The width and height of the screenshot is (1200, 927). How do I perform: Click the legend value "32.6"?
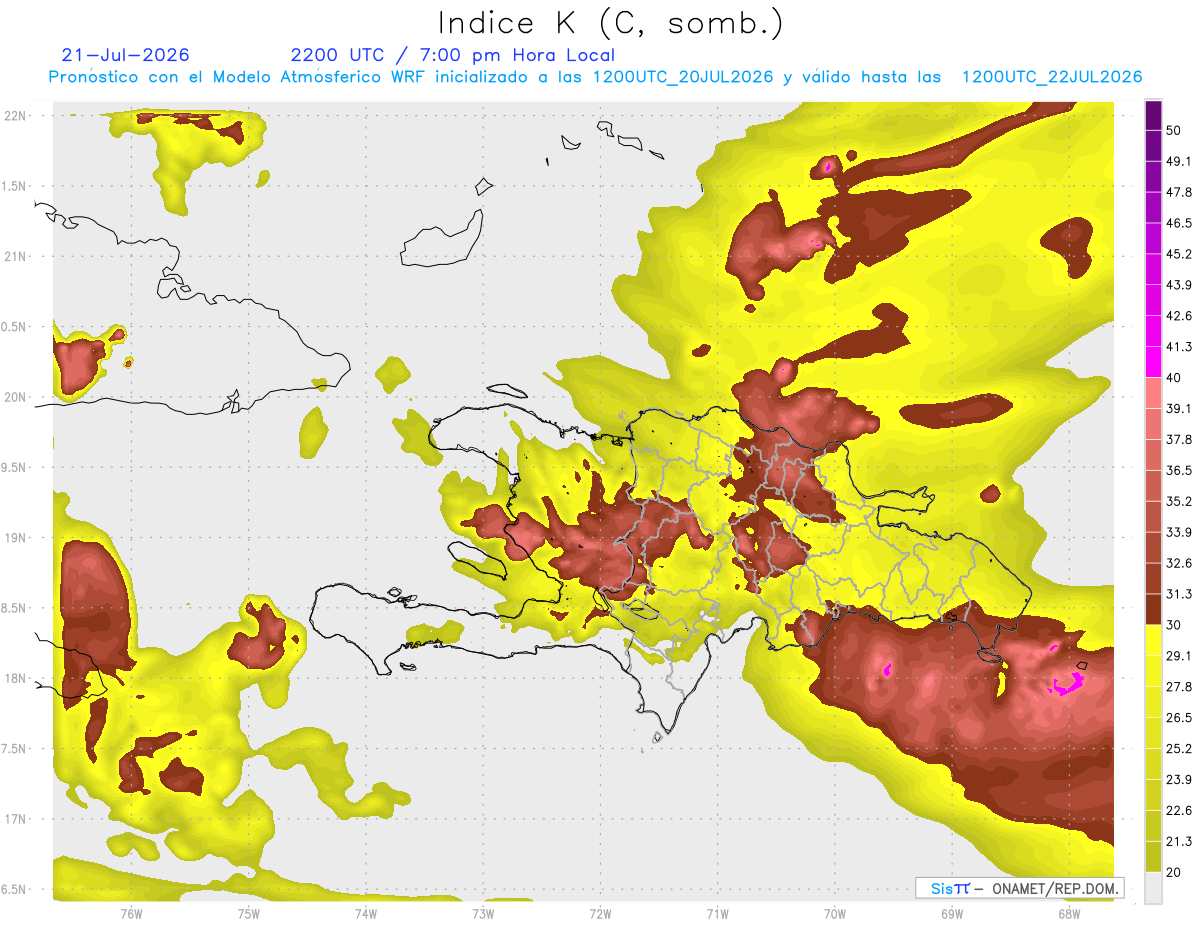(1179, 563)
